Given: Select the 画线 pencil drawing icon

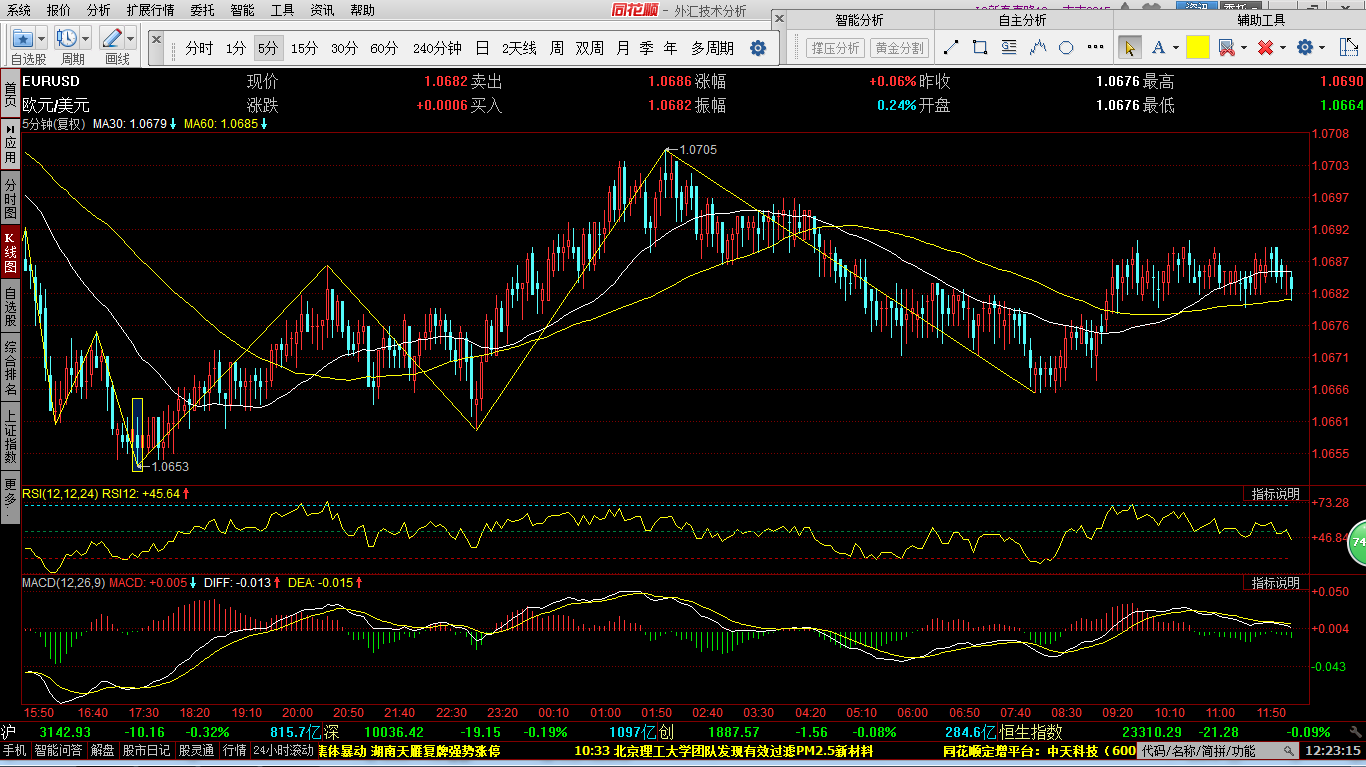Looking at the screenshot, I should click(112, 38).
